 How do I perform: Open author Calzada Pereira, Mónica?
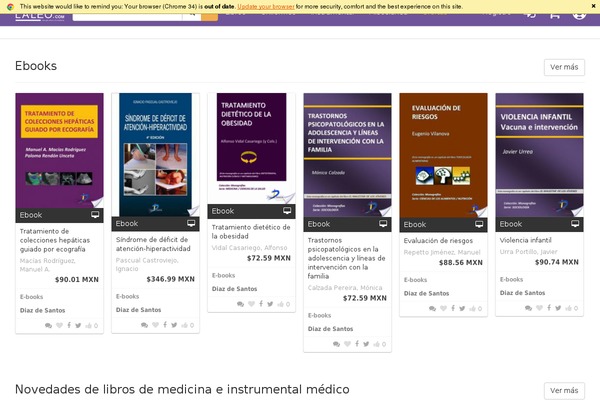click(345, 288)
